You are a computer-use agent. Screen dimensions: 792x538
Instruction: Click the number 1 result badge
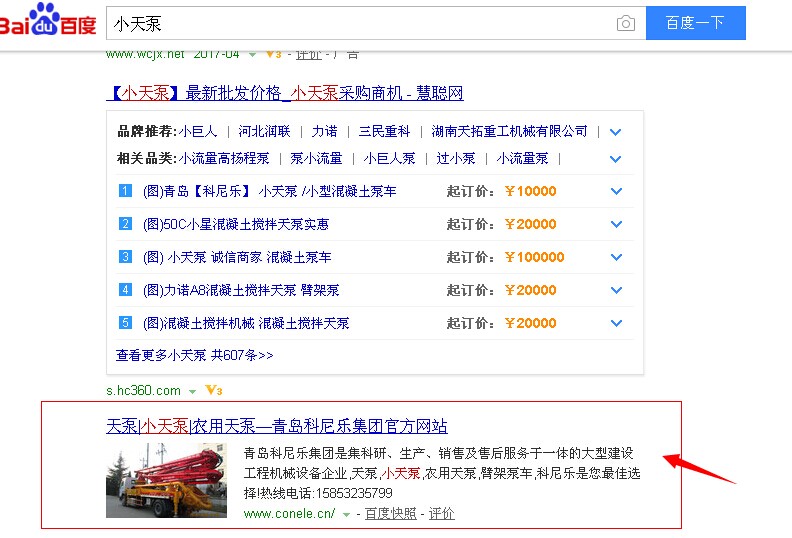pyautogui.click(x=125, y=191)
